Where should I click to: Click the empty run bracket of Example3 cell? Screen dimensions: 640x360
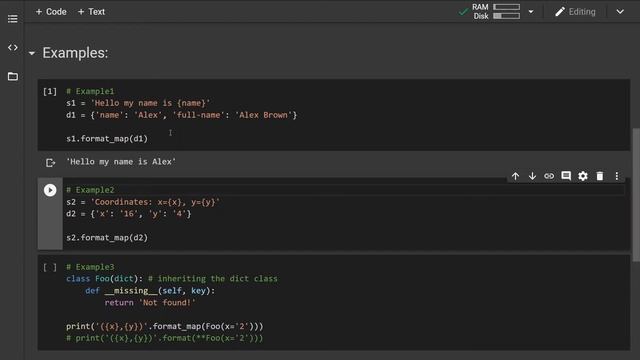click(x=50, y=267)
